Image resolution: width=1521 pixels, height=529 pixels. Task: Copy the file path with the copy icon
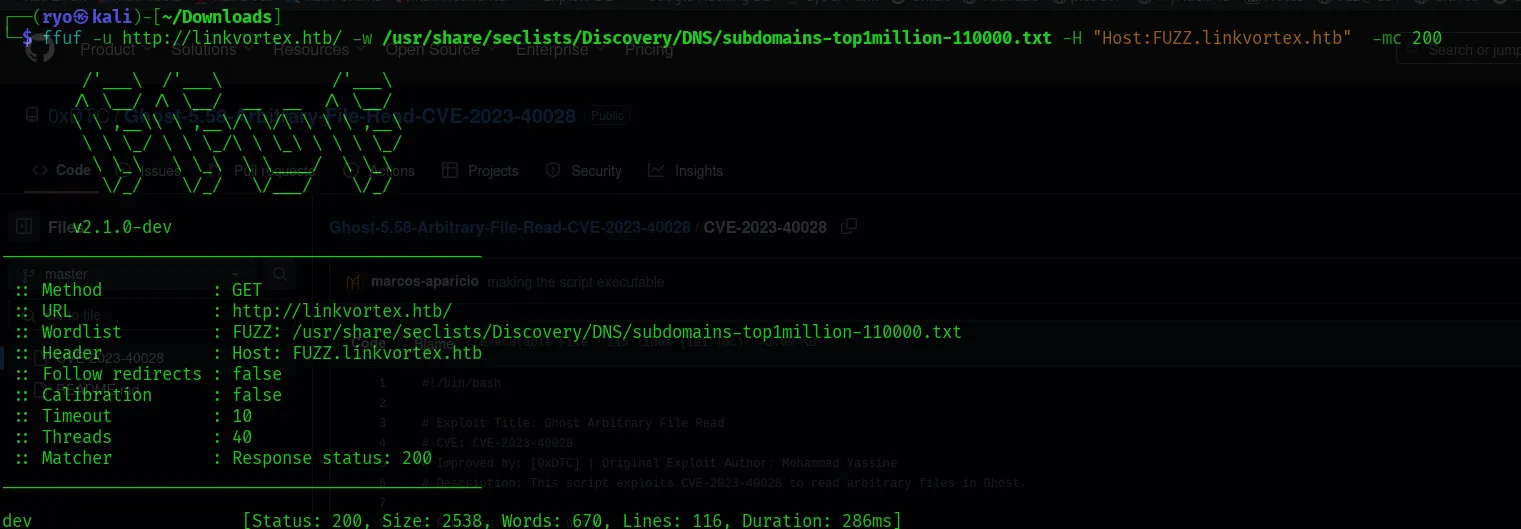tap(849, 227)
